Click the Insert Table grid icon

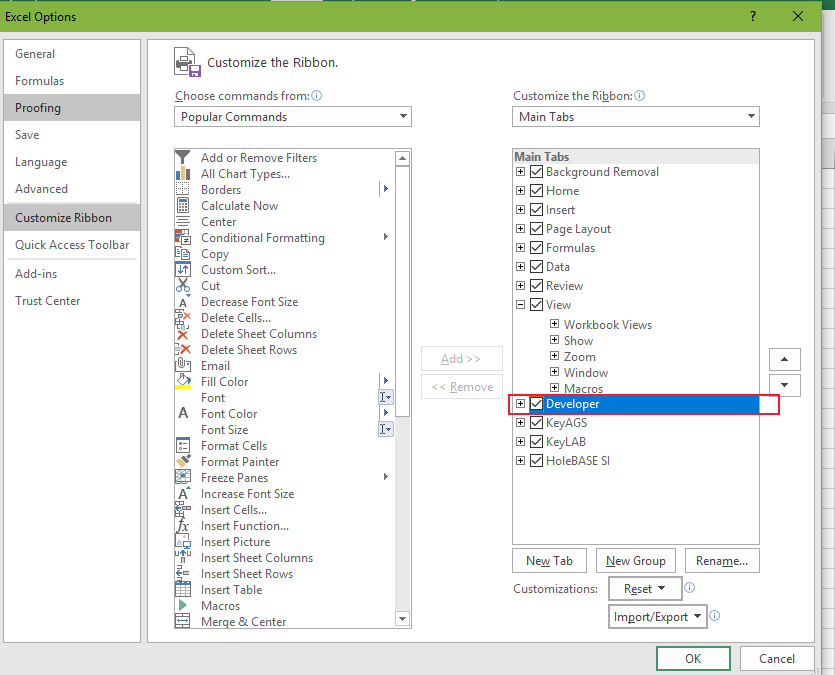(183, 589)
